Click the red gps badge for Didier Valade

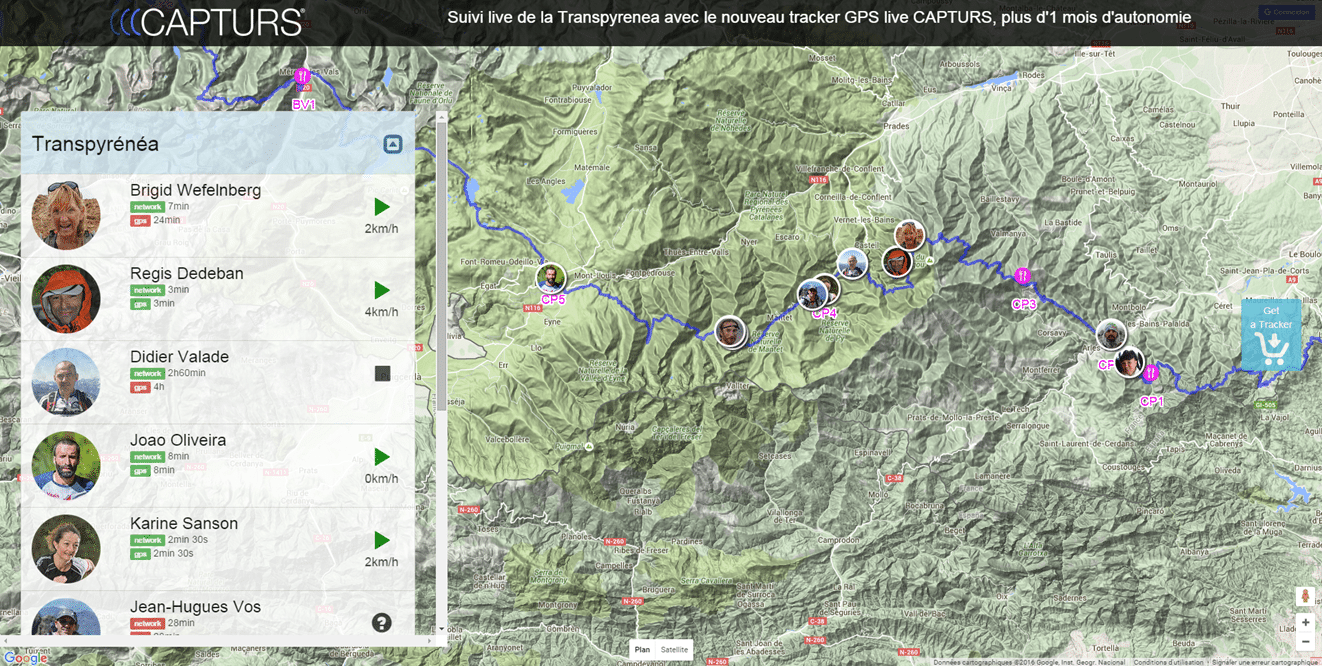[140, 387]
